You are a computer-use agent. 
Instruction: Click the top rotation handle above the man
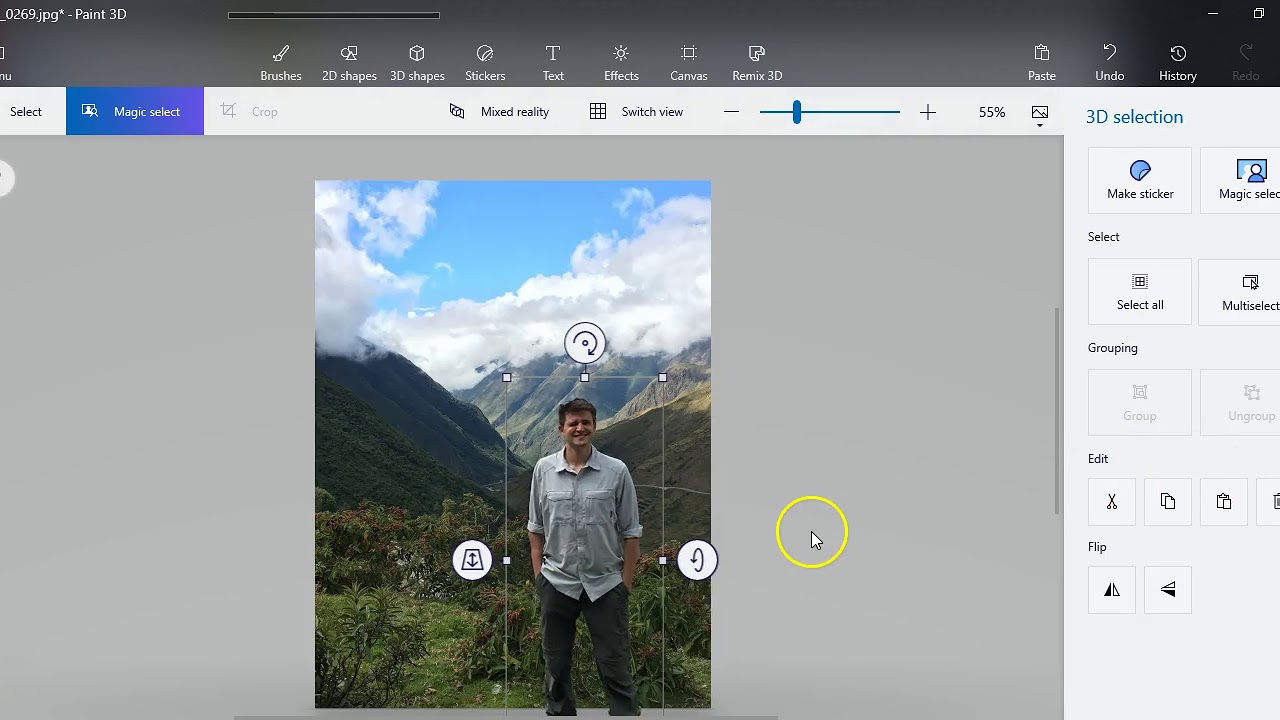[585, 344]
